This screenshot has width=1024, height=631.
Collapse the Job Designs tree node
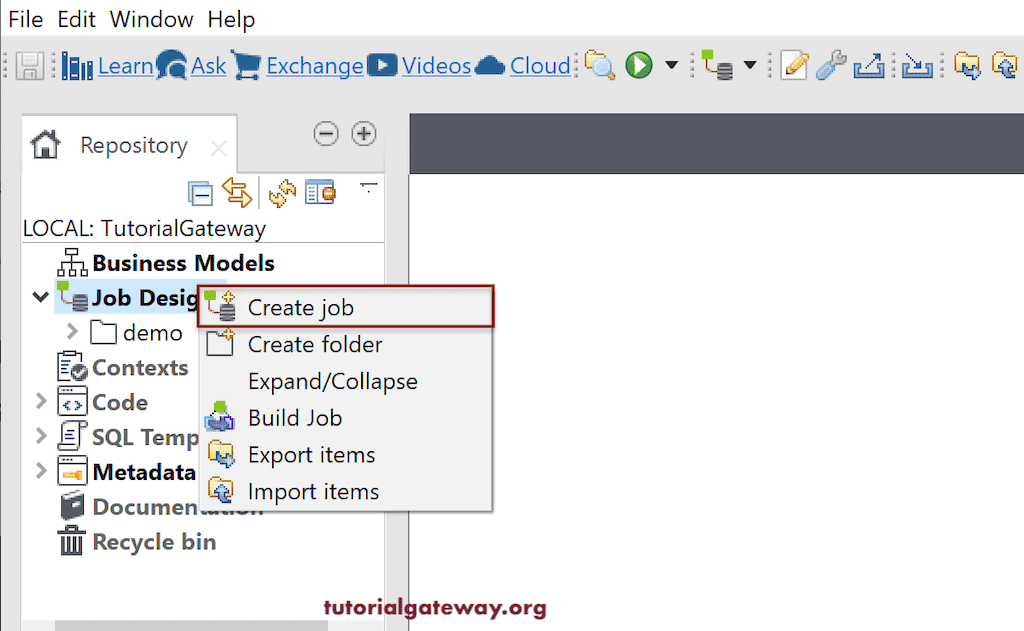[x=40, y=297]
